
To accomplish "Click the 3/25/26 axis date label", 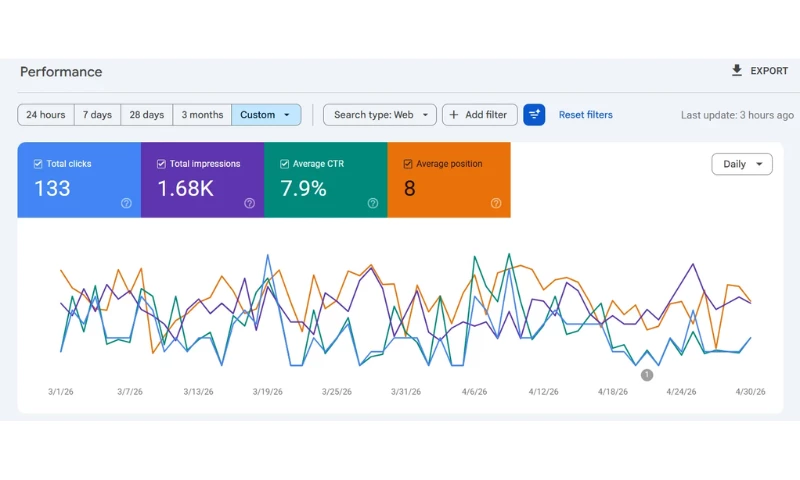I will pyautogui.click(x=337, y=392).
